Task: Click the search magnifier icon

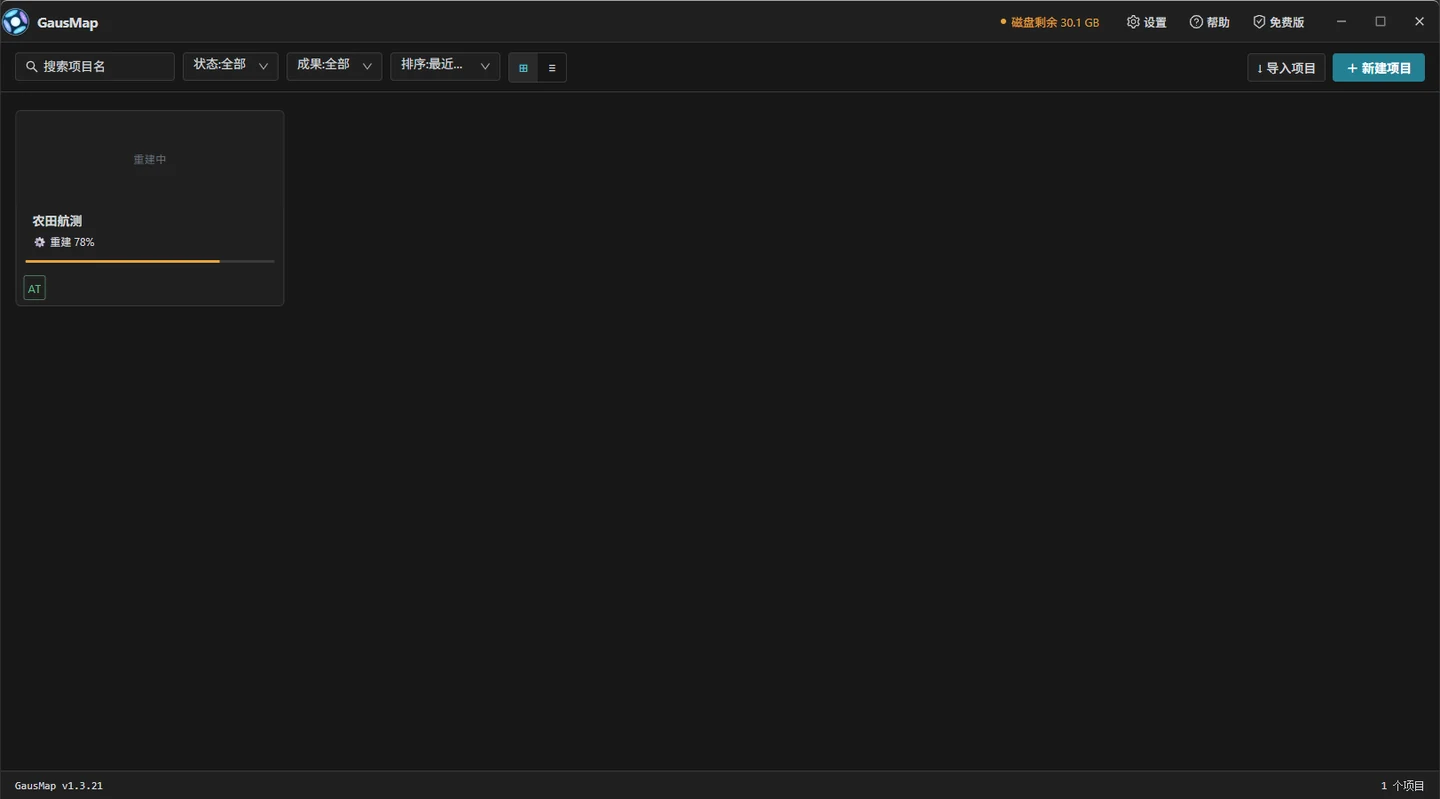Action: pos(32,67)
